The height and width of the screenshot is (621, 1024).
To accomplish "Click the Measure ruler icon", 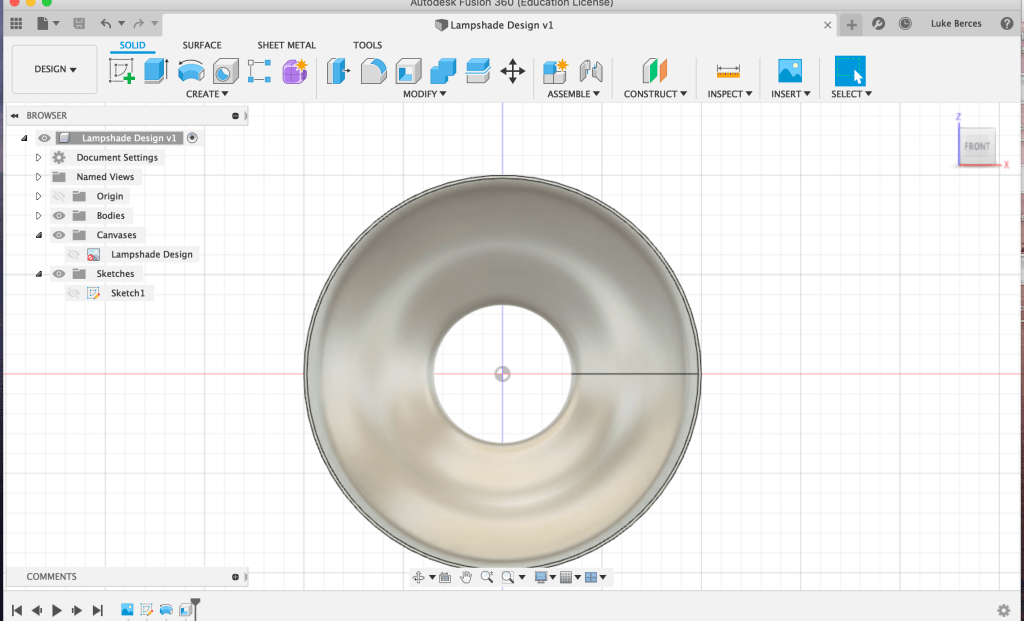I will (x=728, y=71).
